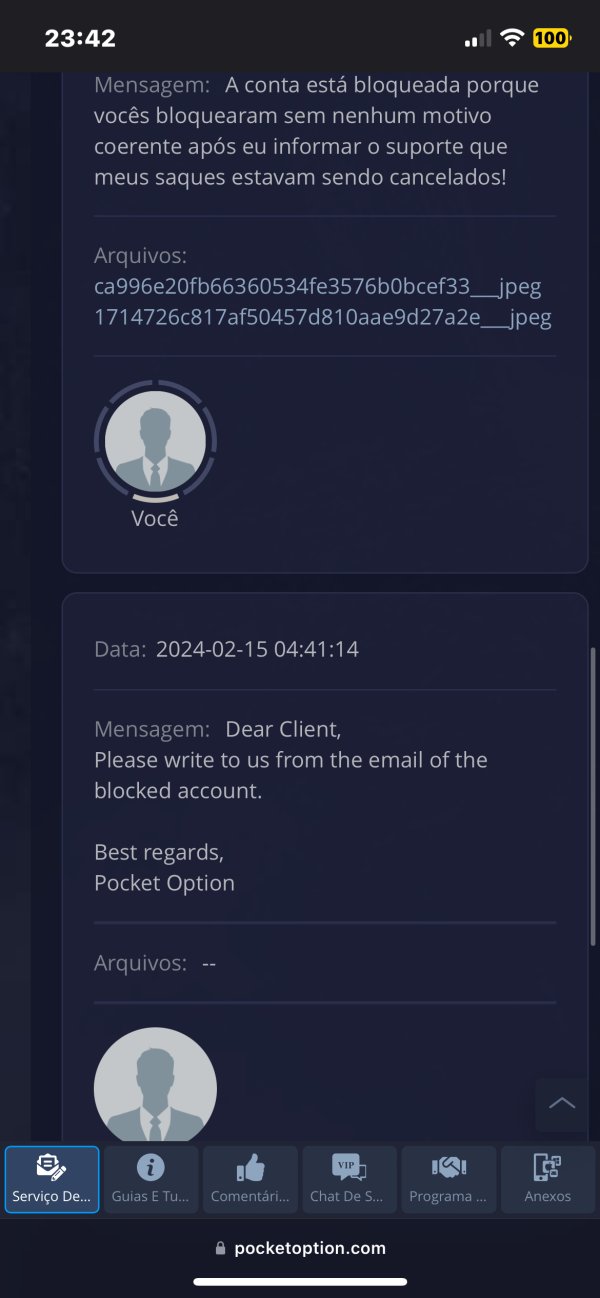Open attachment 1714726c817af50457d810aae9d27a2e jpeg
600x1298 pixels.
323,318
